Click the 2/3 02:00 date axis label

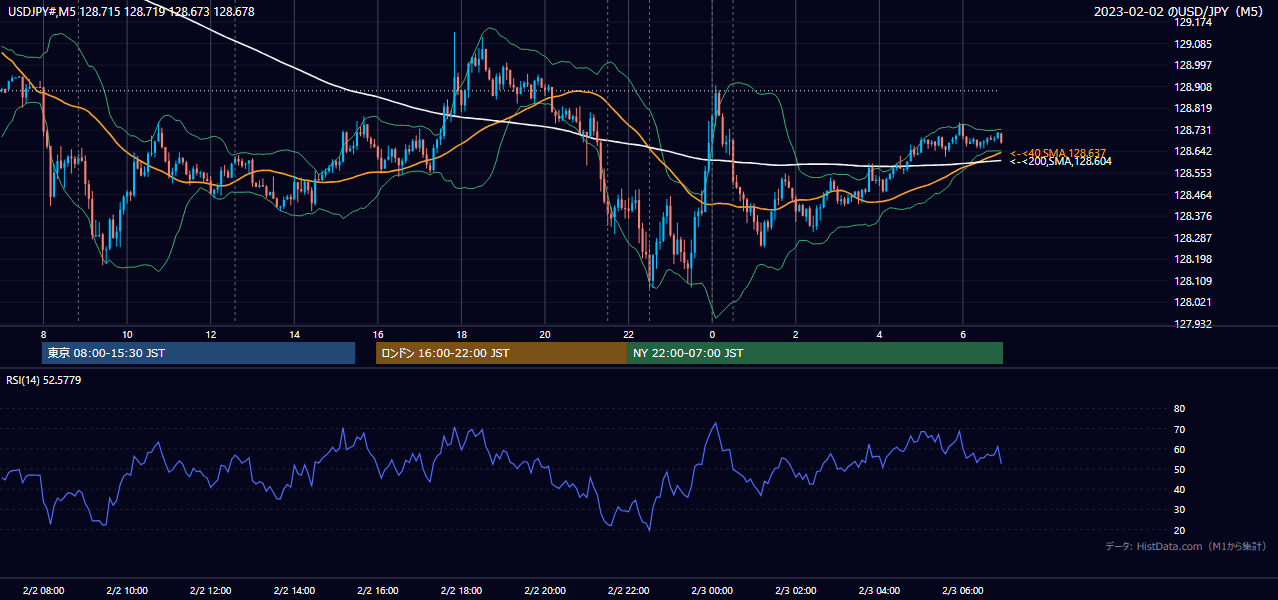pos(796,591)
